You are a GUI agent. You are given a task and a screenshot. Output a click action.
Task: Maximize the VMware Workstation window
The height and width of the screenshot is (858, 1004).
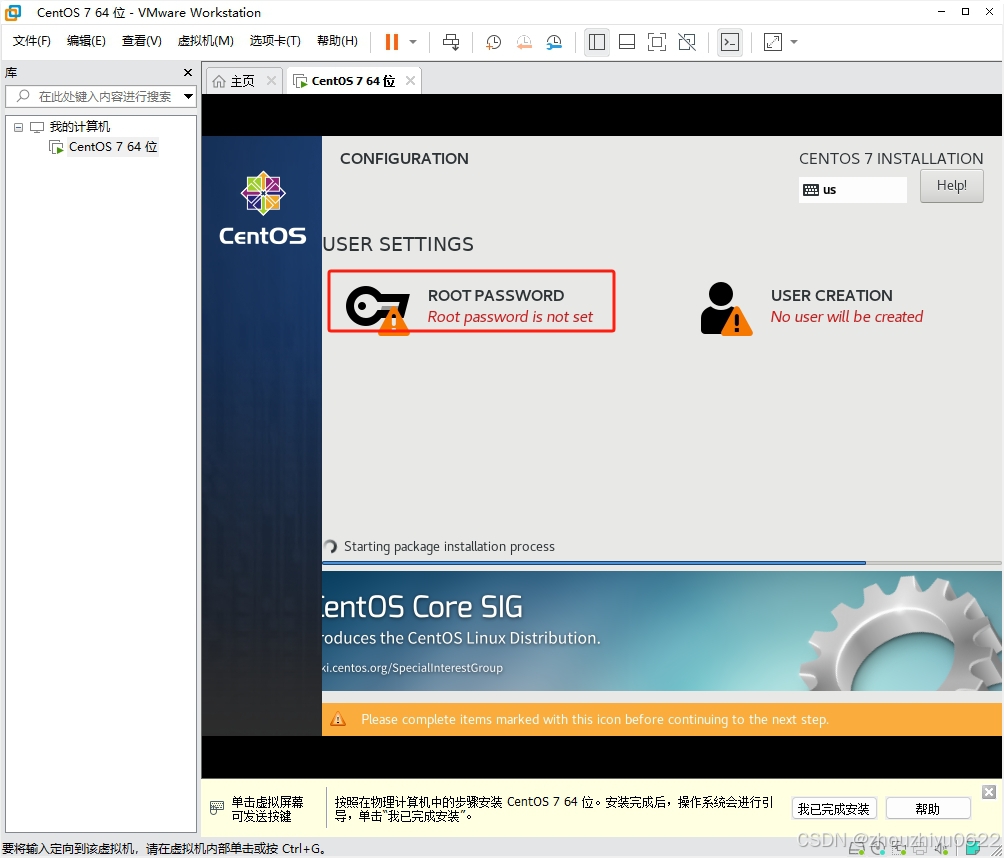(x=965, y=12)
